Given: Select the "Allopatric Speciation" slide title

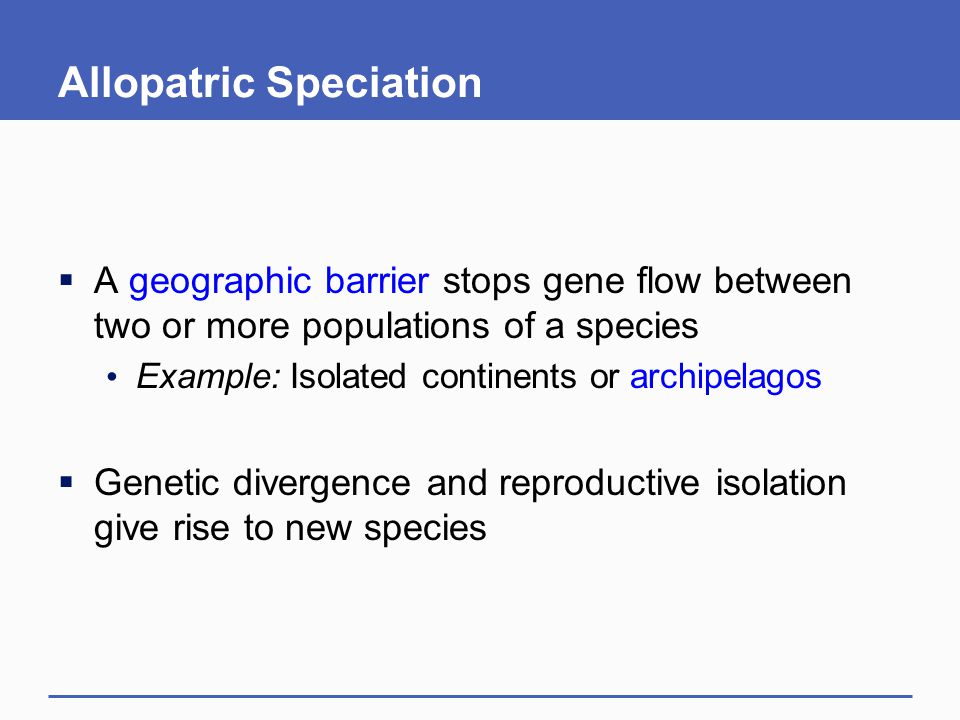Looking at the screenshot, I should tap(270, 83).
